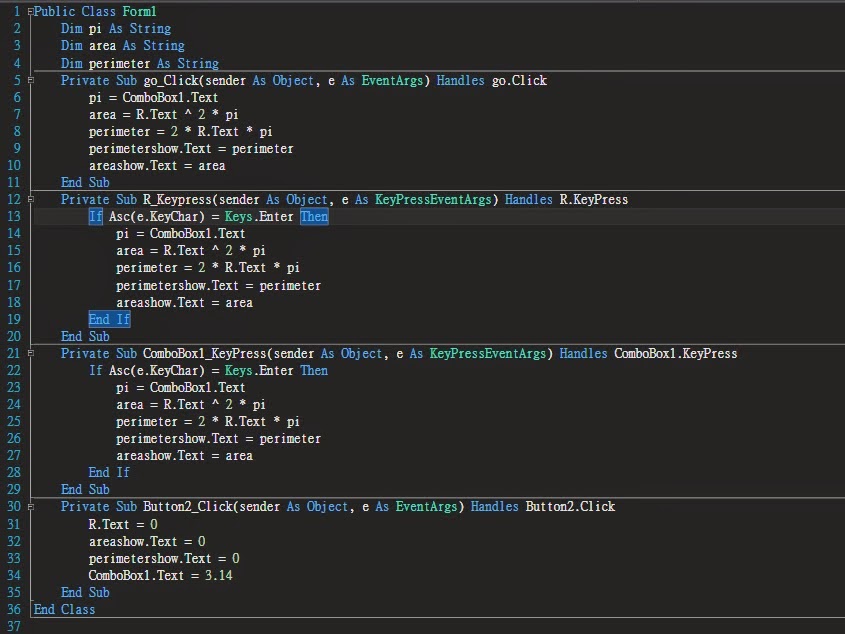Click 'perimetershow.Text = 0' on line 33
845x634 pixels.
164,559
